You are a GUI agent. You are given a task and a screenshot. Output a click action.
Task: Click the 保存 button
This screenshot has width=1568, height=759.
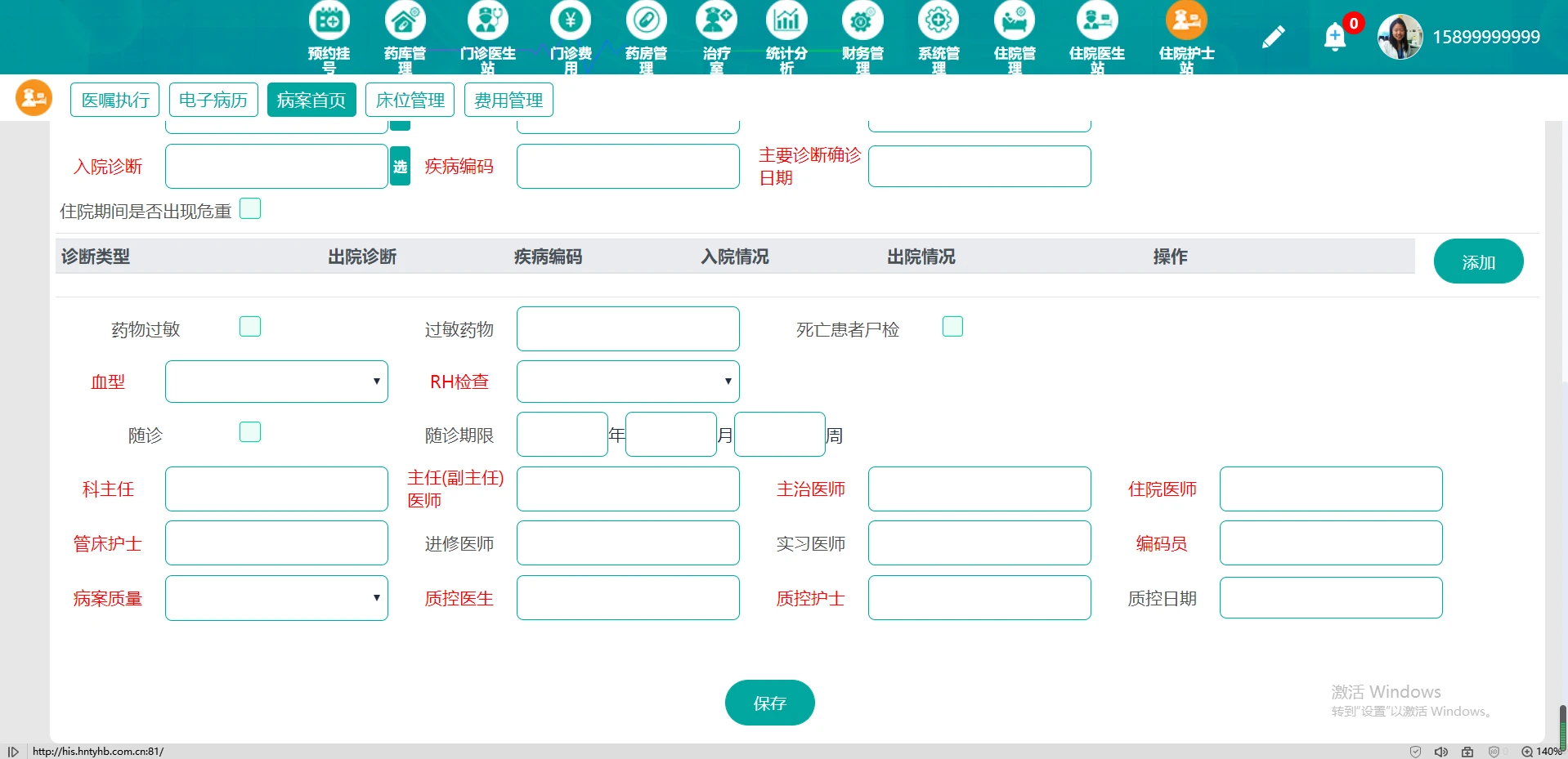(768, 702)
